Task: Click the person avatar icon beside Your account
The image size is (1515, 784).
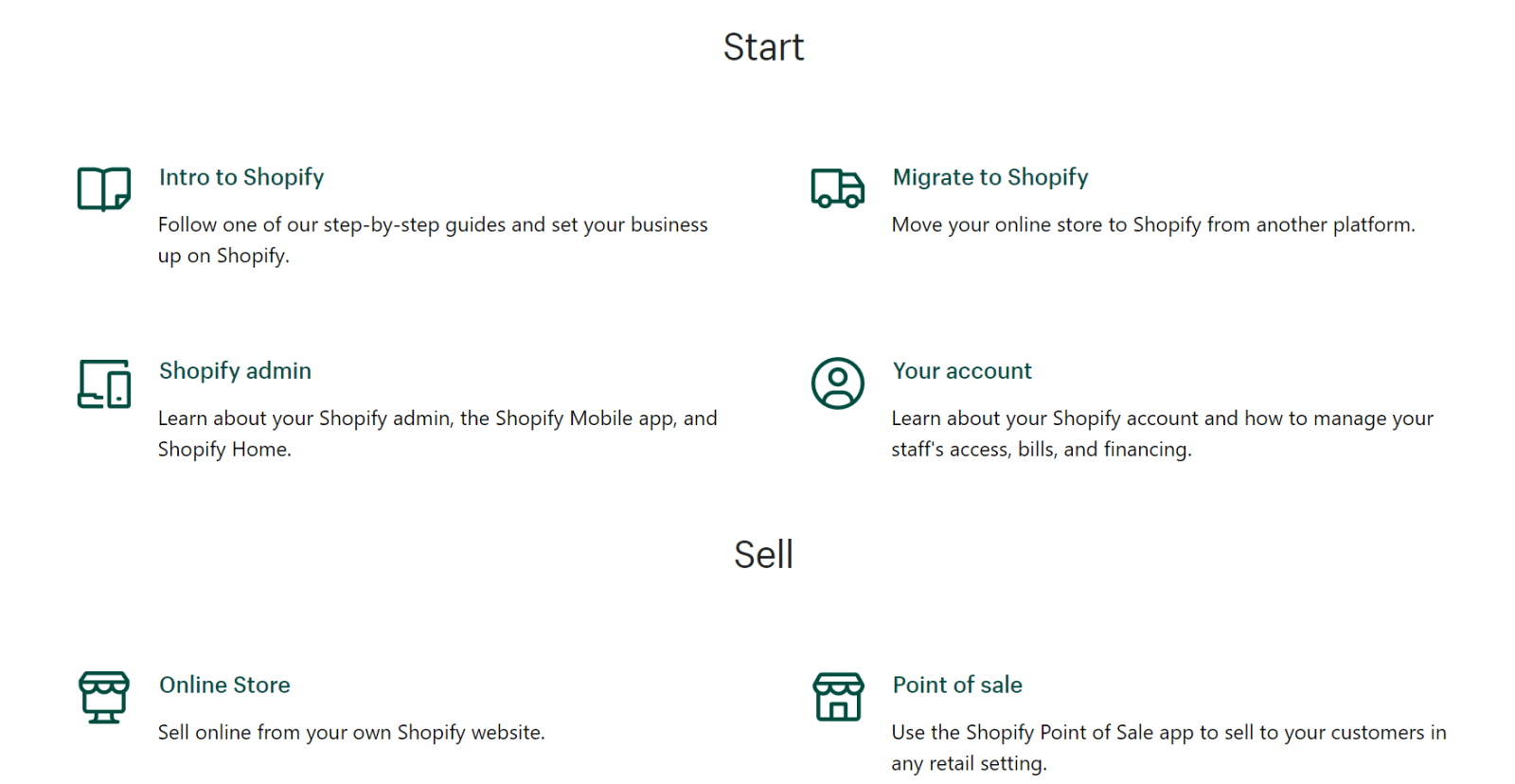Action: 837,383
